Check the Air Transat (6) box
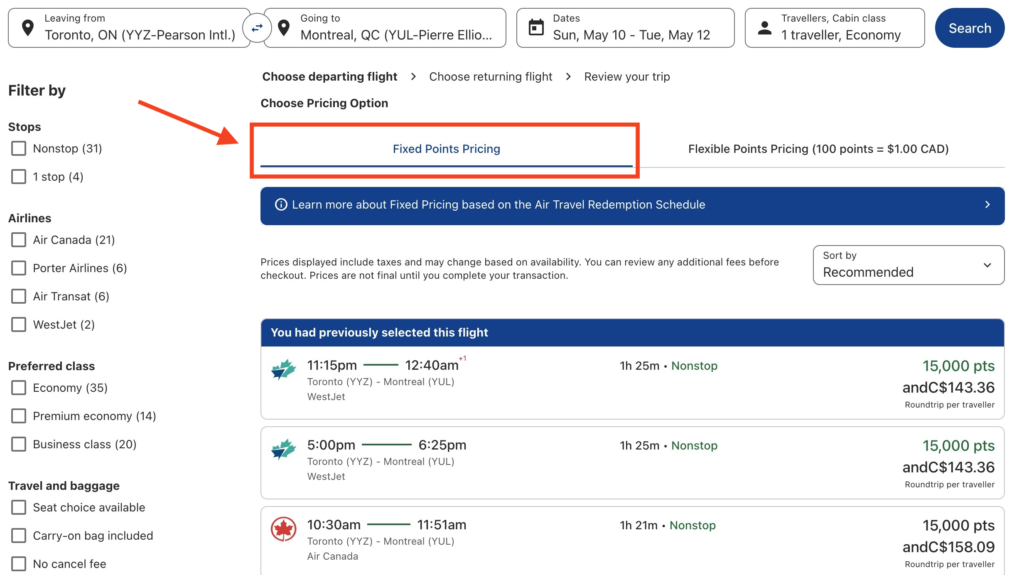 [19, 296]
